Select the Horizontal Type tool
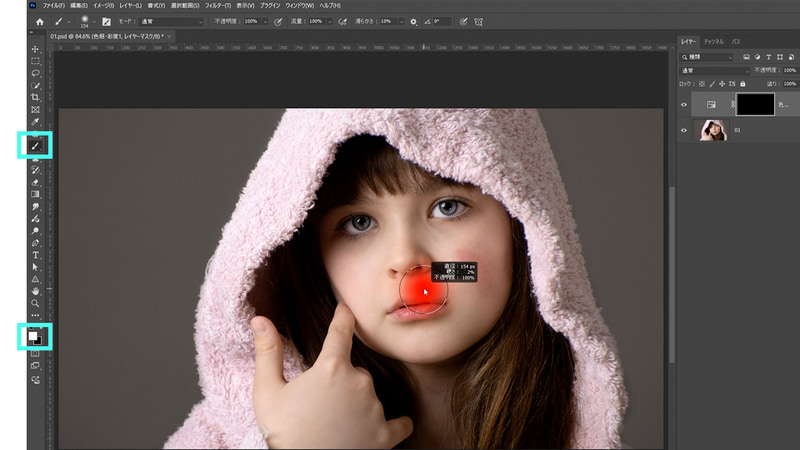800x450 pixels. [36, 255]
